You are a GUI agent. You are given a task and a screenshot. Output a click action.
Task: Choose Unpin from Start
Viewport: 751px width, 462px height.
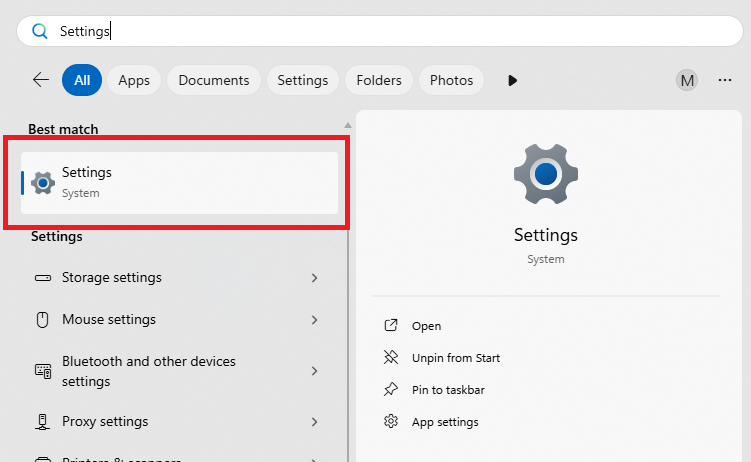[455, 358]
